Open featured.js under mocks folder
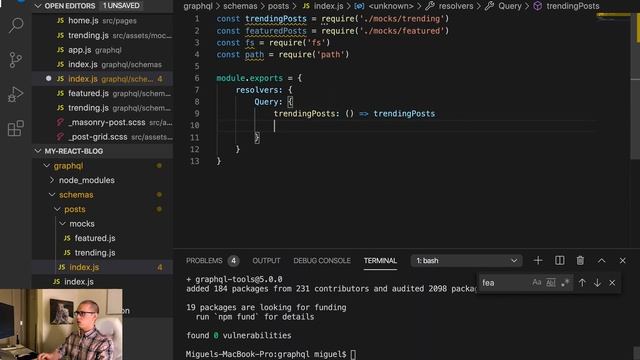The image size is (640, 360). tap(95, 238)
